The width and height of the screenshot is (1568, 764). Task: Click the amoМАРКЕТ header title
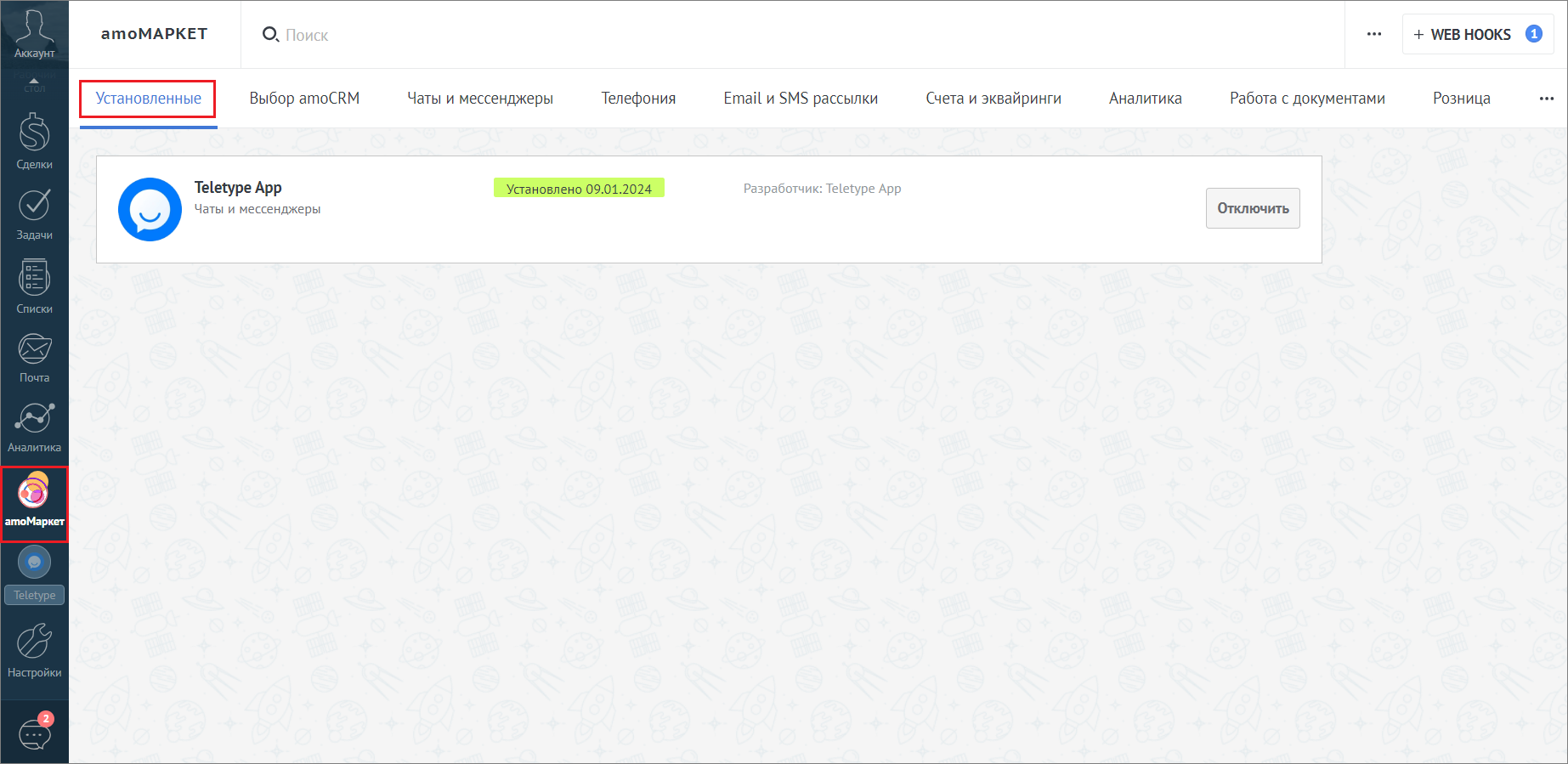154,34
